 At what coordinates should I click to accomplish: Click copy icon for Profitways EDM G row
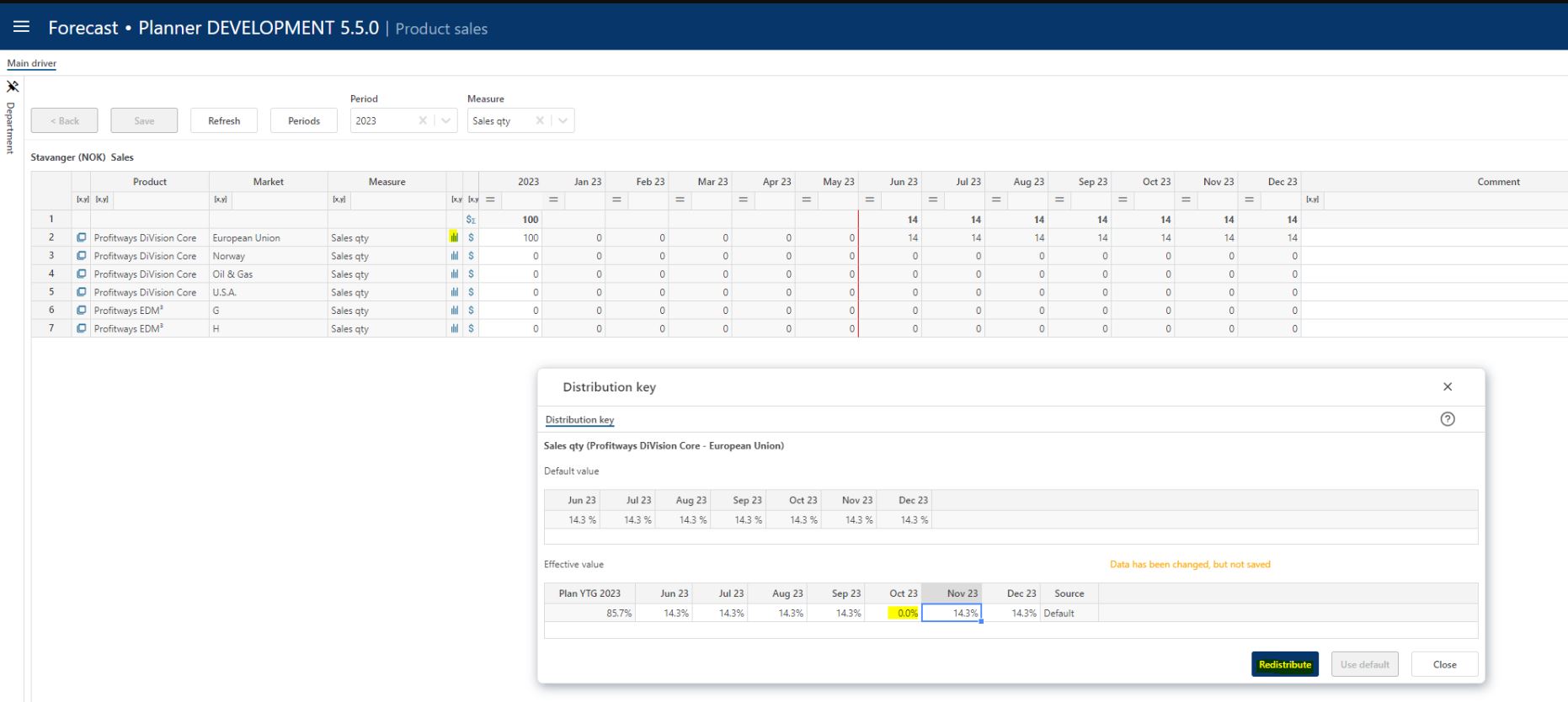pos(82,310)
